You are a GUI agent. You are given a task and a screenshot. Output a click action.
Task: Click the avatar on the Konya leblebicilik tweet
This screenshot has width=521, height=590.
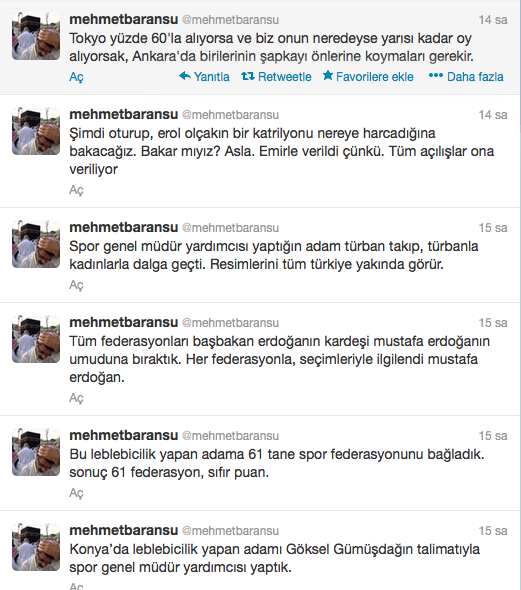coord(36,547)
